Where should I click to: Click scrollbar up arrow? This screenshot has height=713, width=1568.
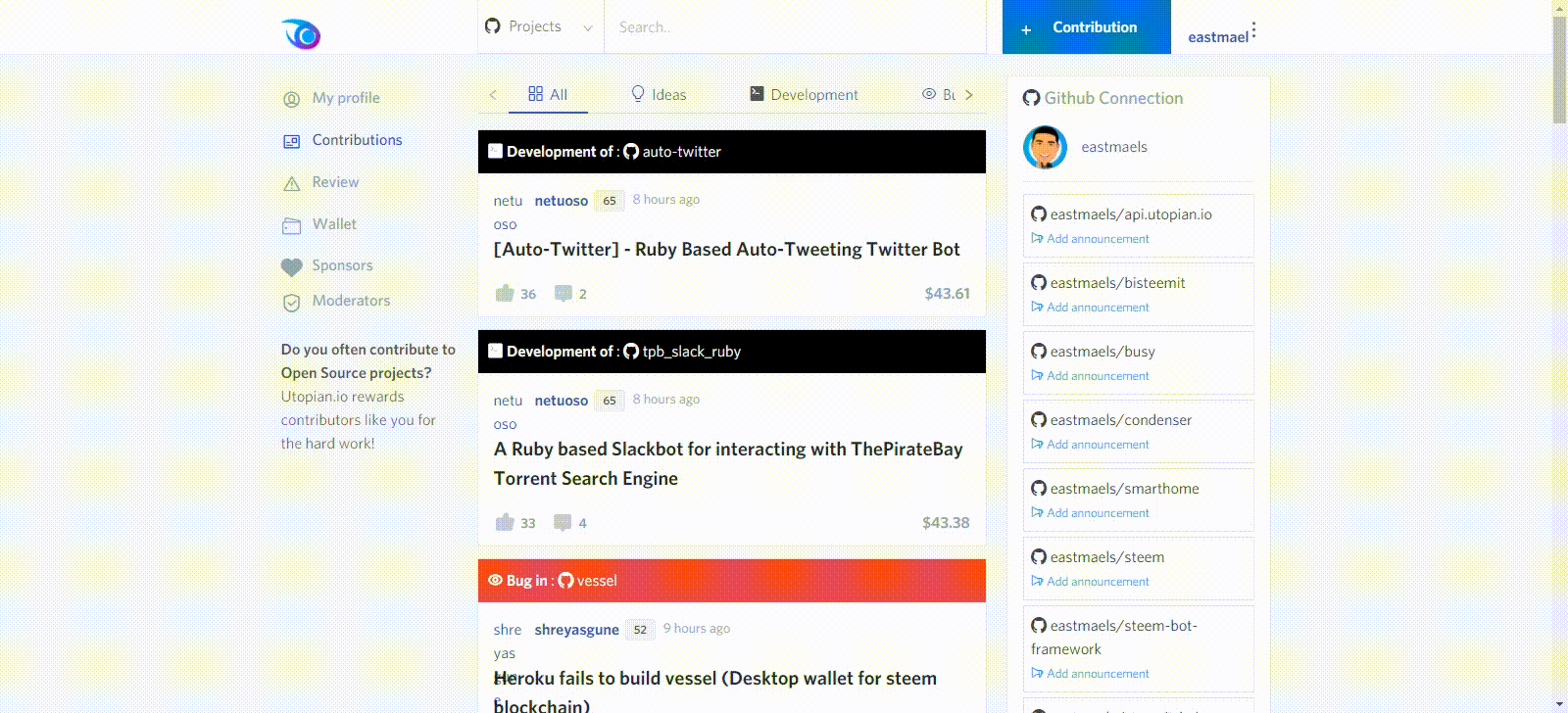pos(1559,7)
